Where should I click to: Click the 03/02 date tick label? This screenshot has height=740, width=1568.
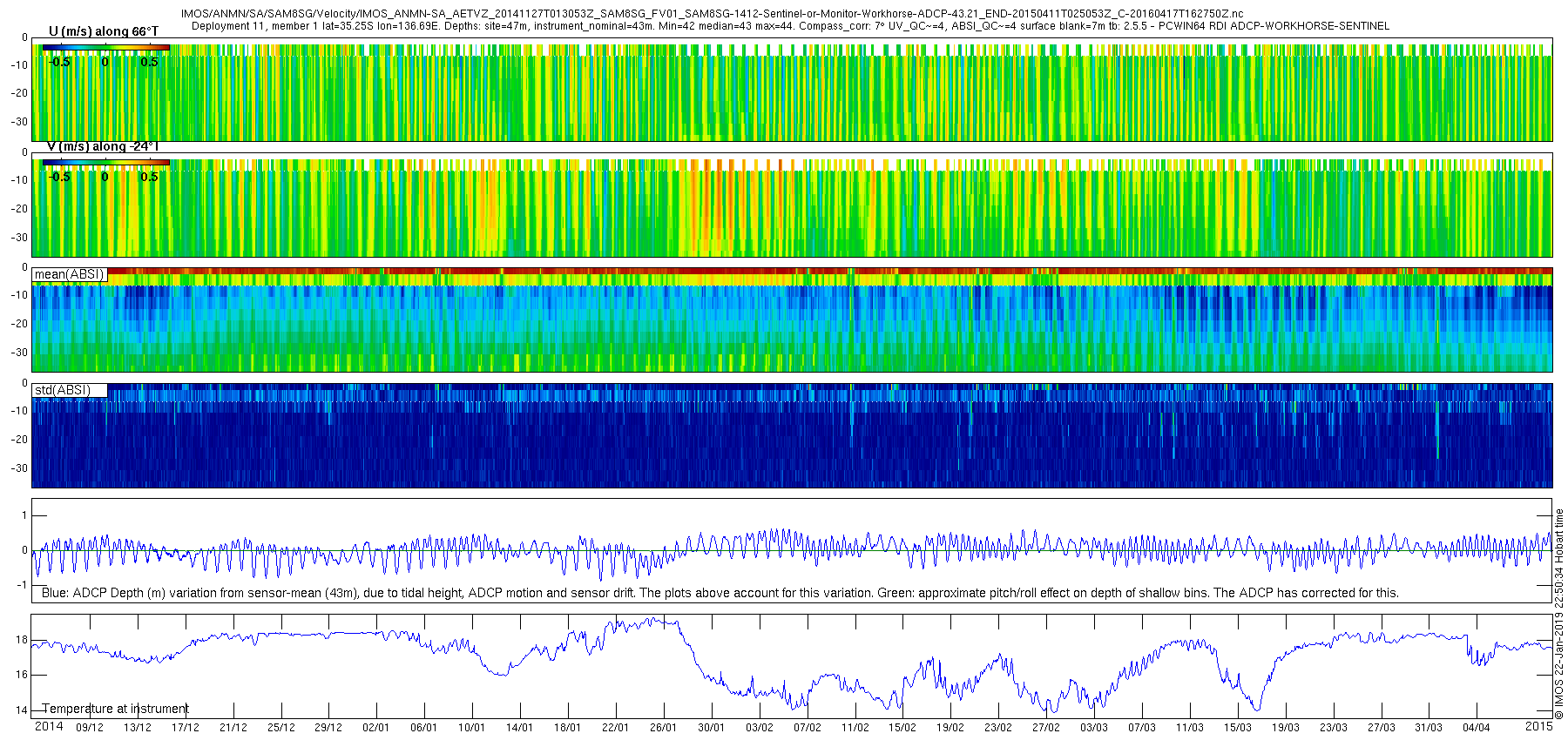click(x=759, y=728)
